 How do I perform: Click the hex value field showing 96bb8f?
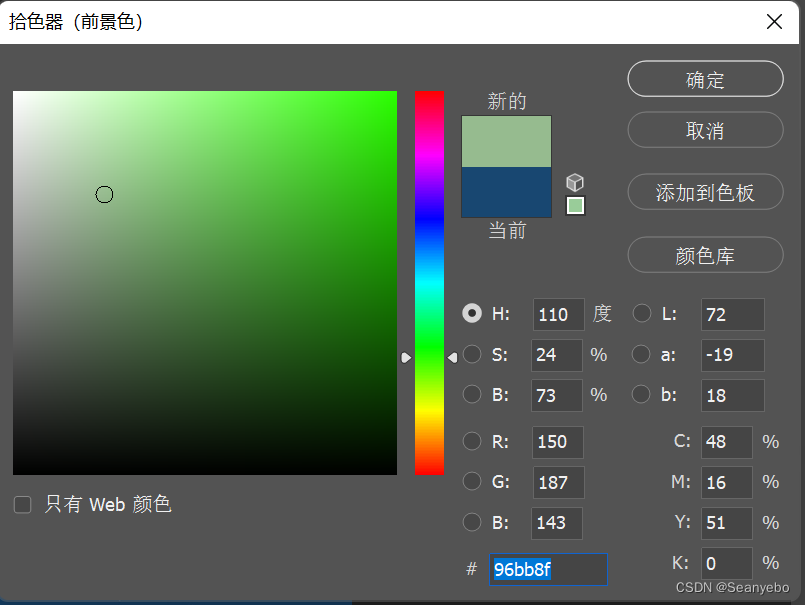point(547,569)
